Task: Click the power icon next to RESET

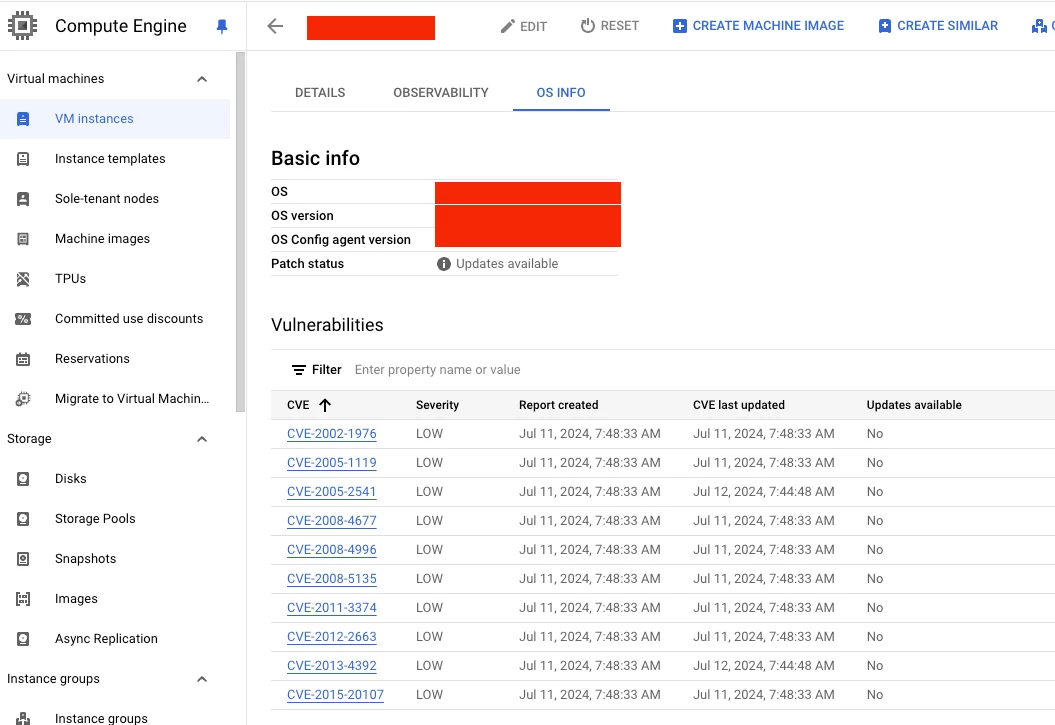Action: (x=587, y=26)
